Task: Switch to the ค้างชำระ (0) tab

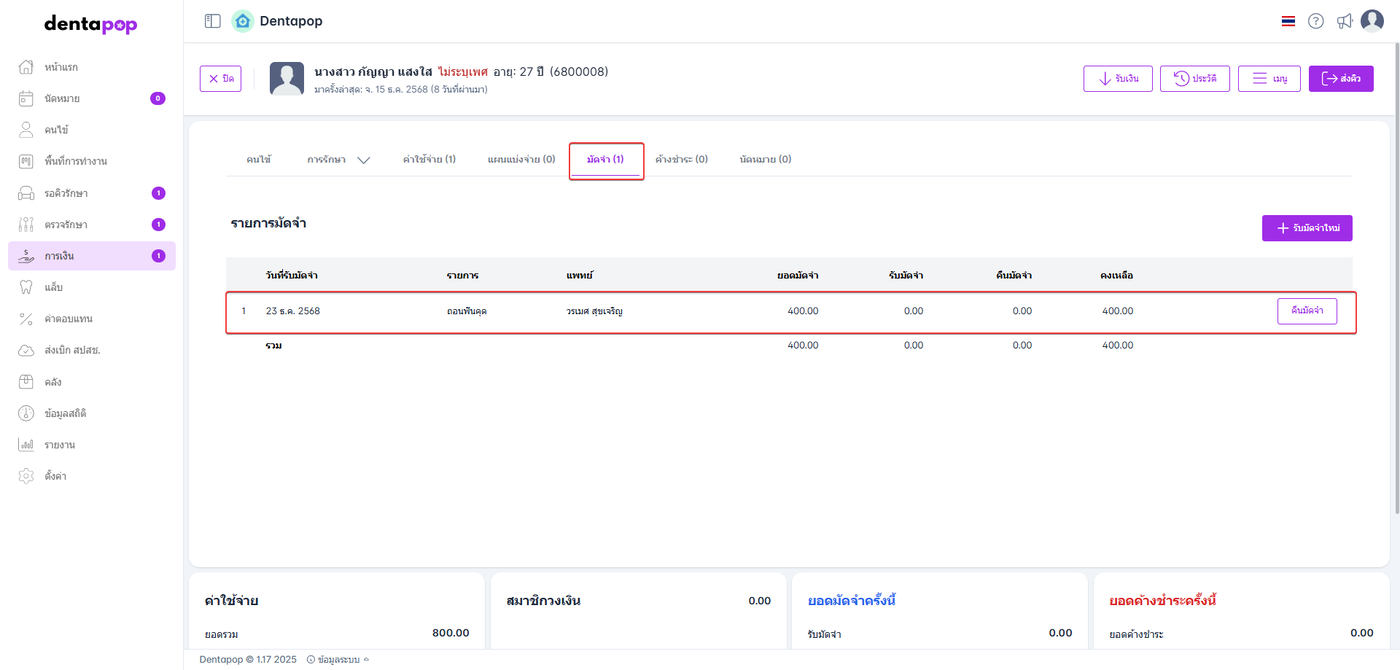Action: click(681, 160)
